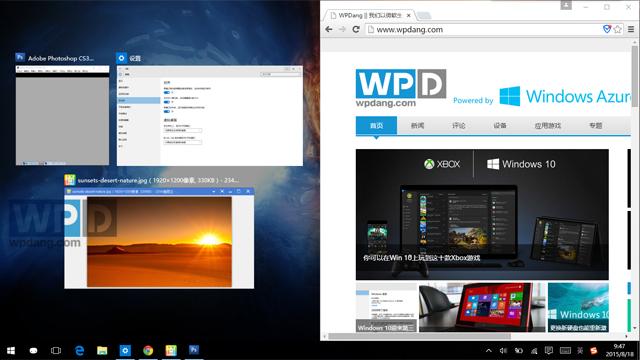Toggle the bottom switch in Settings preview
Screen dimensions: 640x360
[167, 111]
